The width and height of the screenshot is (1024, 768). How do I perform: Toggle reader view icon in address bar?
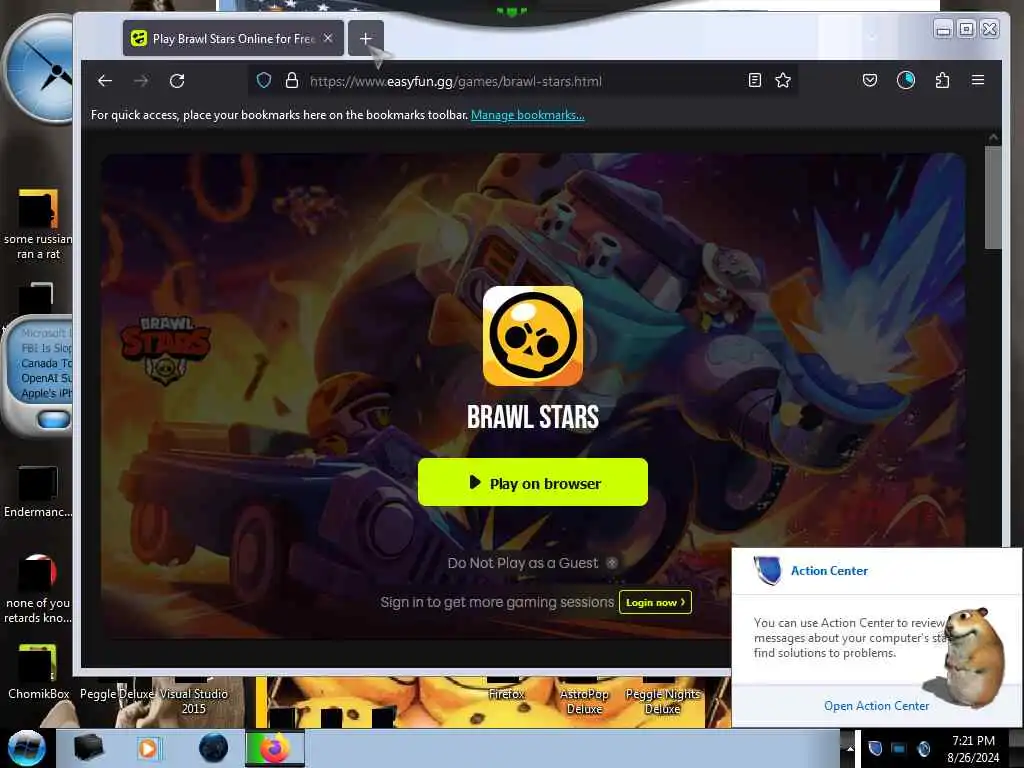pos(755,80)
